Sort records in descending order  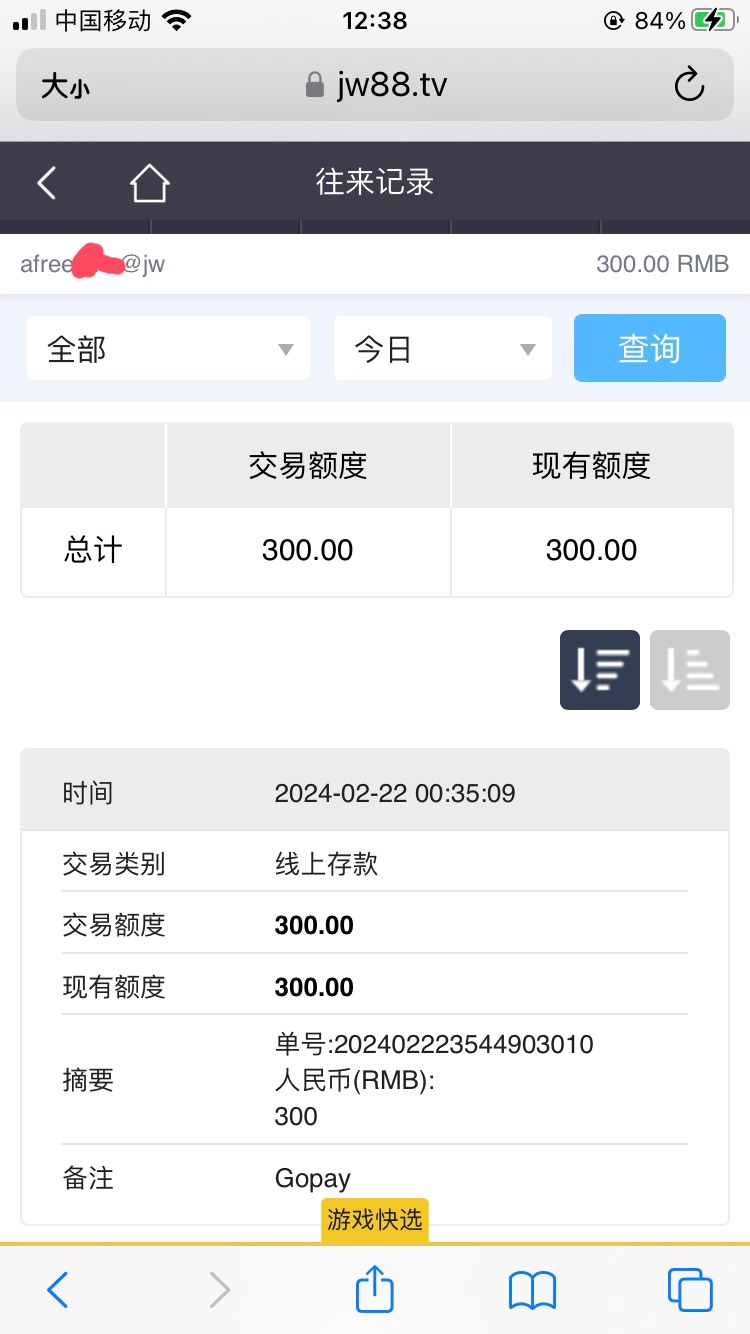coord(599,670)
